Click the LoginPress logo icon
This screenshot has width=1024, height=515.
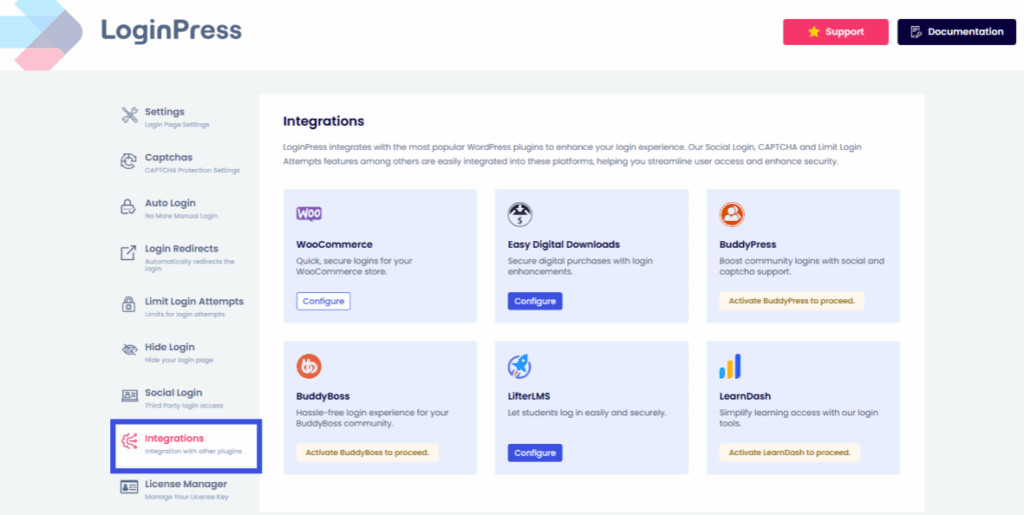click(40, 34)
